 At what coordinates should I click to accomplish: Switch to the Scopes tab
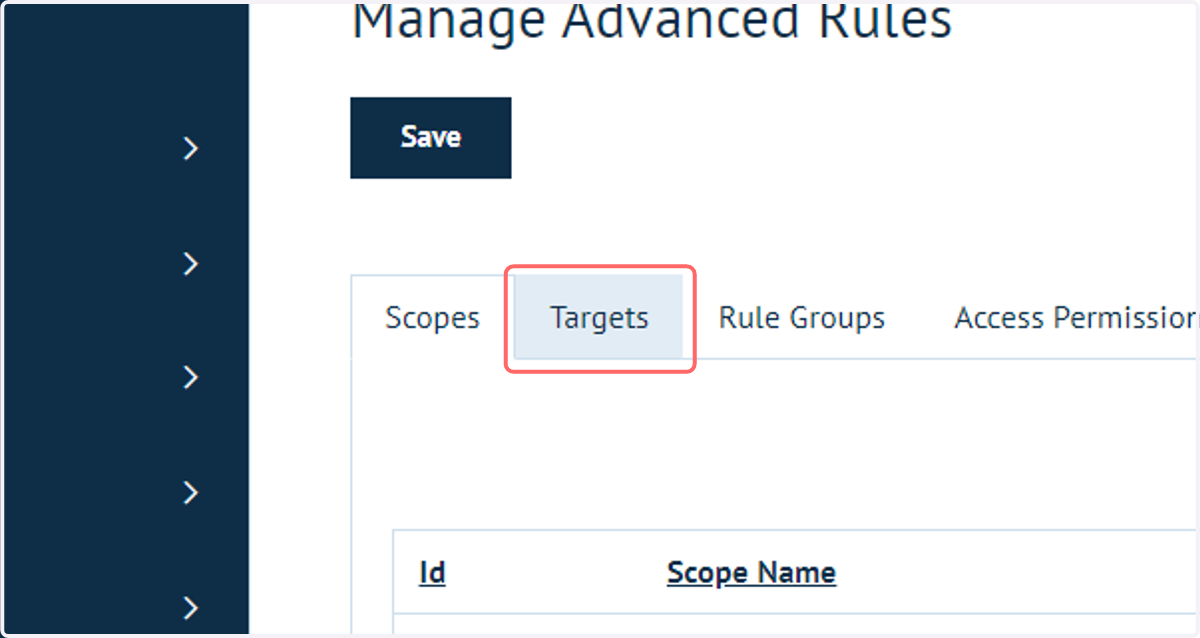(x=432, y=318)
